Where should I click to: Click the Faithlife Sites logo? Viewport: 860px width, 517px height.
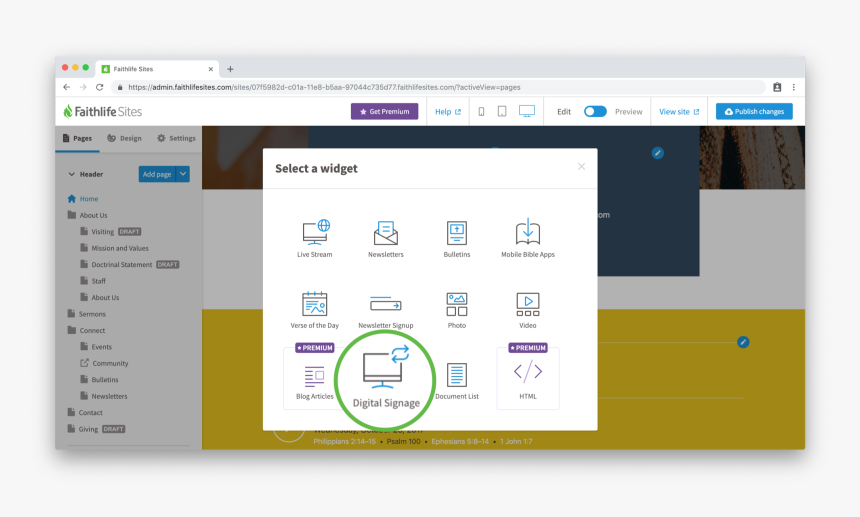pos(103,111)
